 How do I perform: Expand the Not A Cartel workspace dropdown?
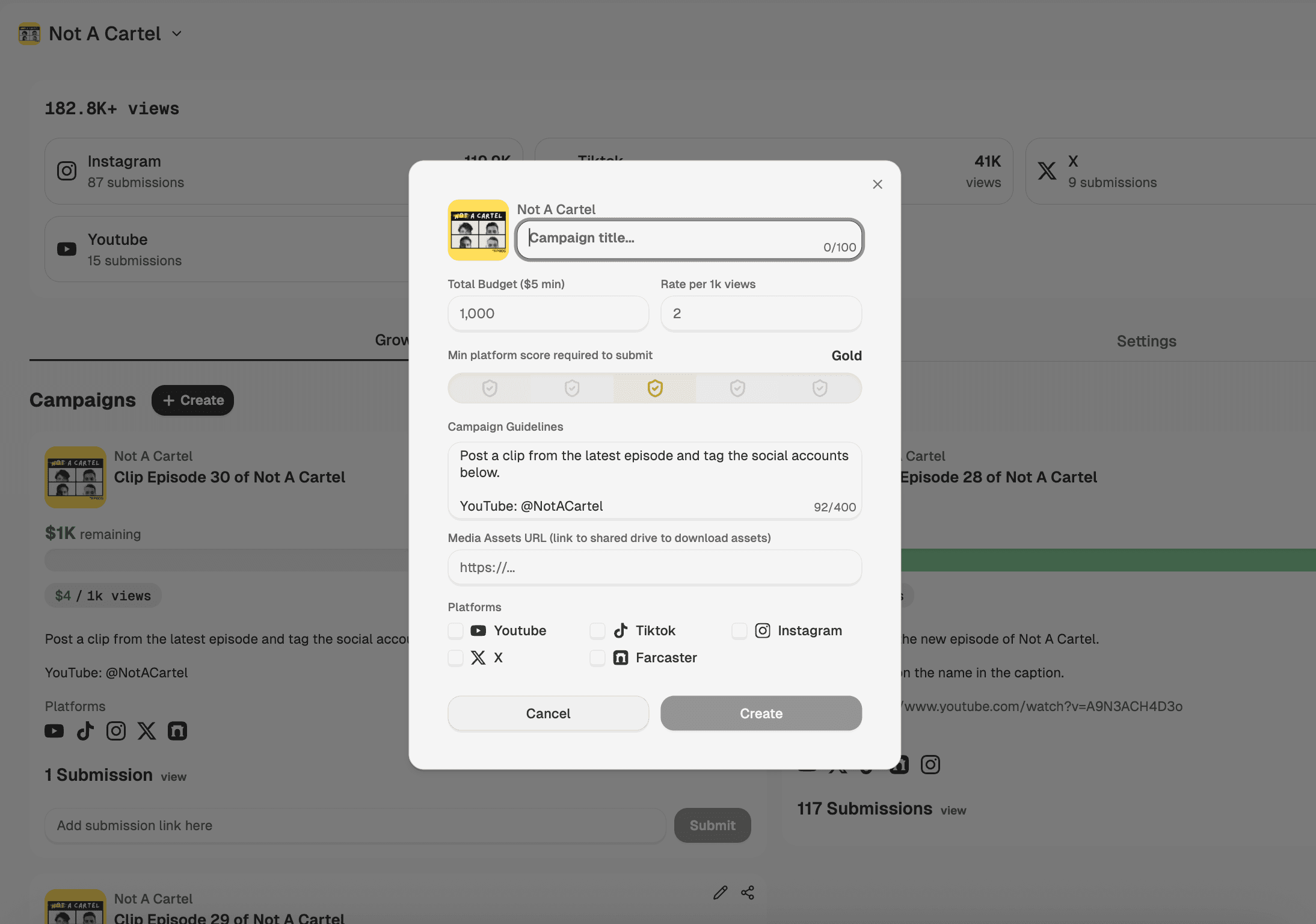[x=177, y=34]
